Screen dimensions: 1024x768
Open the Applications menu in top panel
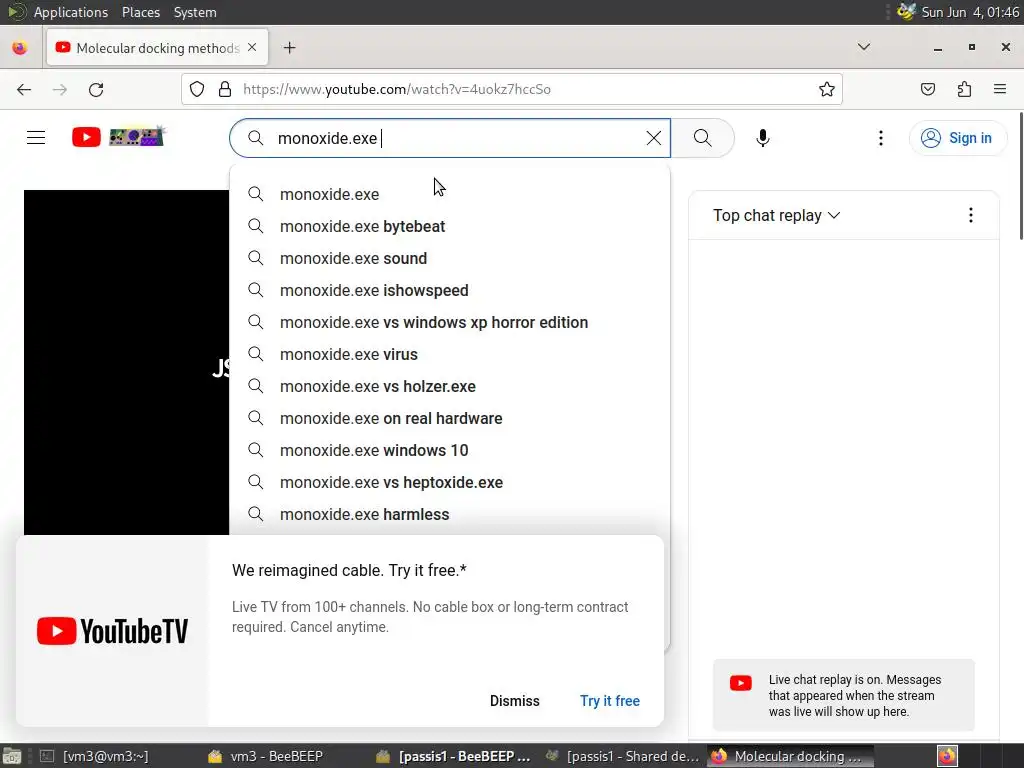point(71,12)
